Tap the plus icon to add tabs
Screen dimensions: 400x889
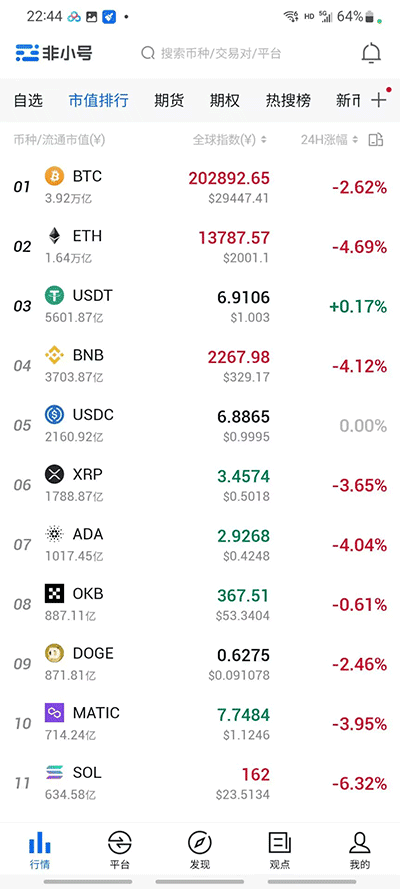coord(378,100)
